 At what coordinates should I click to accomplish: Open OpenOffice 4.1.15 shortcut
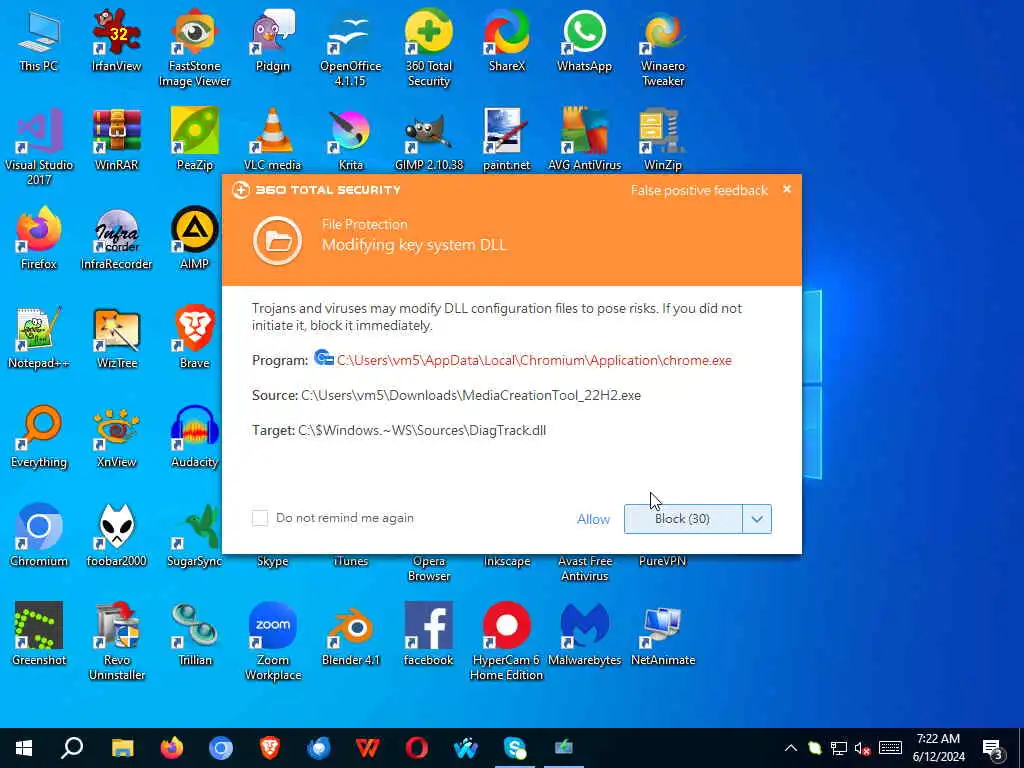coord(351,48)
